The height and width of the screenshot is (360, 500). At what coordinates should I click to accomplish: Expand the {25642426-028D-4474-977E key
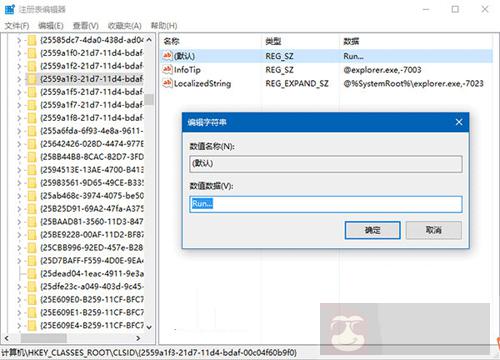(x=19, y=144)
